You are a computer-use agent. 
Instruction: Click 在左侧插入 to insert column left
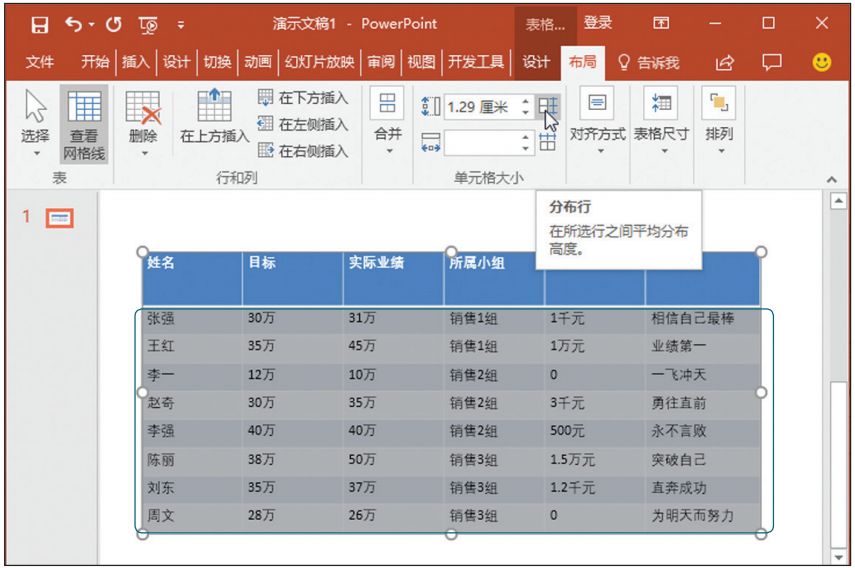coord(303,124)
